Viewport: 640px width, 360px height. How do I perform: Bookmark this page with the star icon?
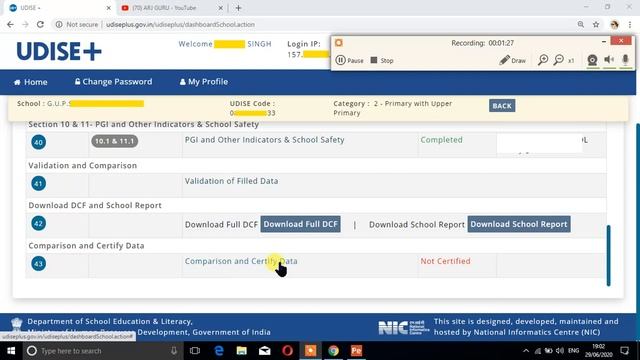(x=596, y=24)
